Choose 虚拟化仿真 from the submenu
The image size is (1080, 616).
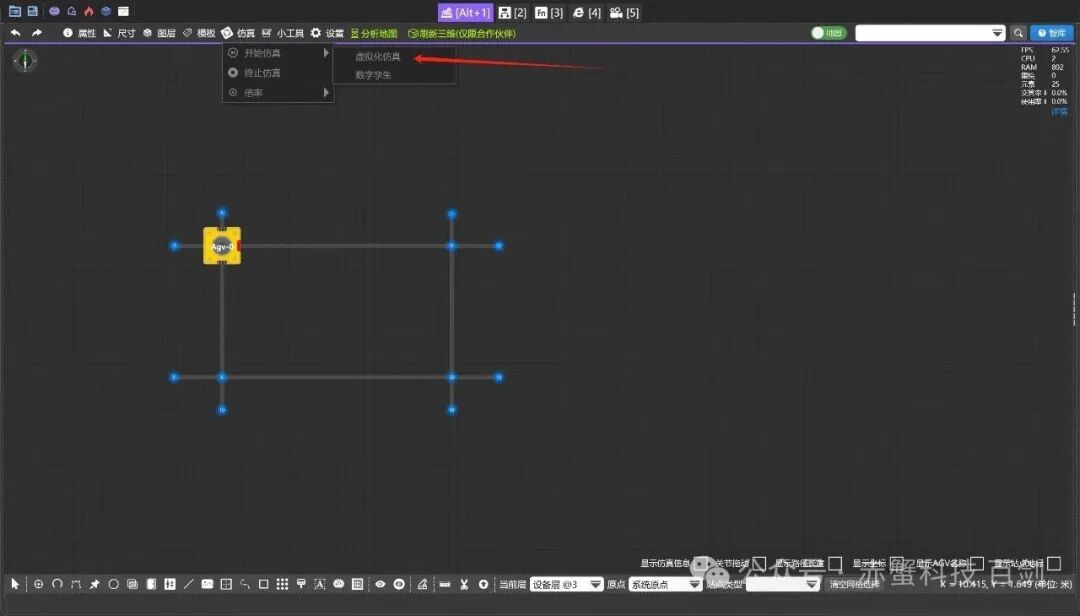(x=377, y=57)
